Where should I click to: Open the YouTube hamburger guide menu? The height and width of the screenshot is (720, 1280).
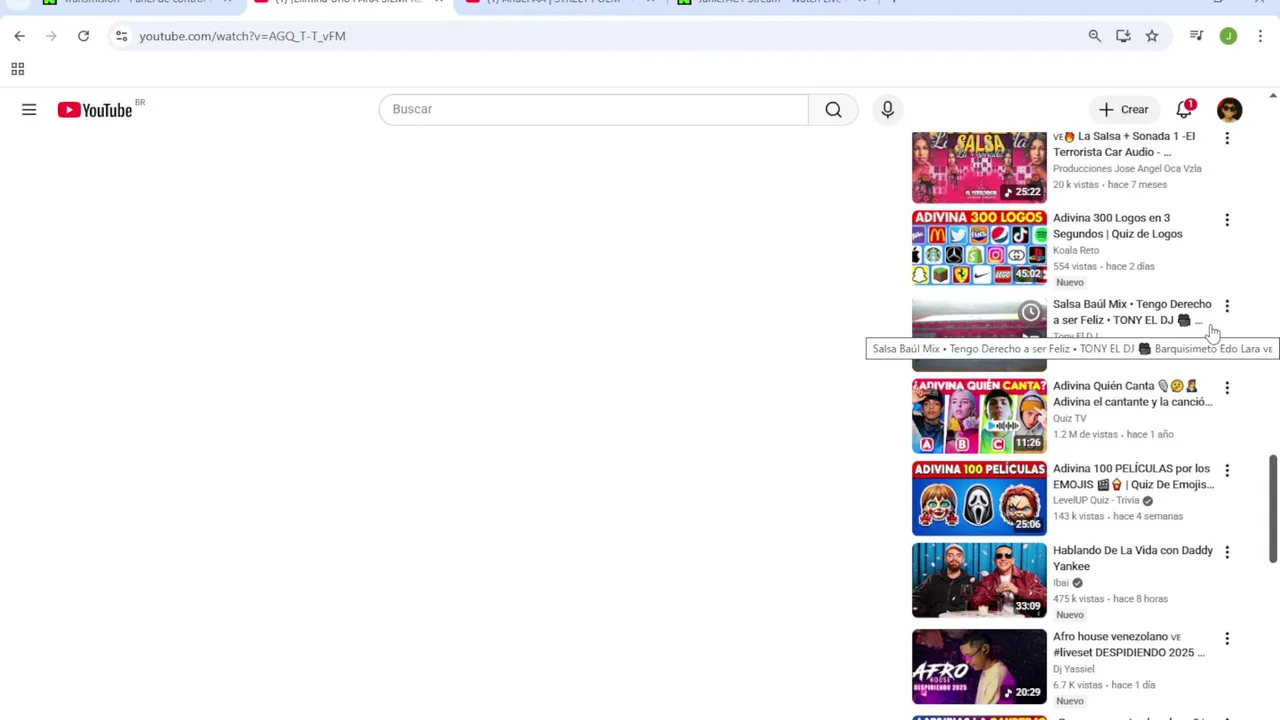click(x=29, y=109)
